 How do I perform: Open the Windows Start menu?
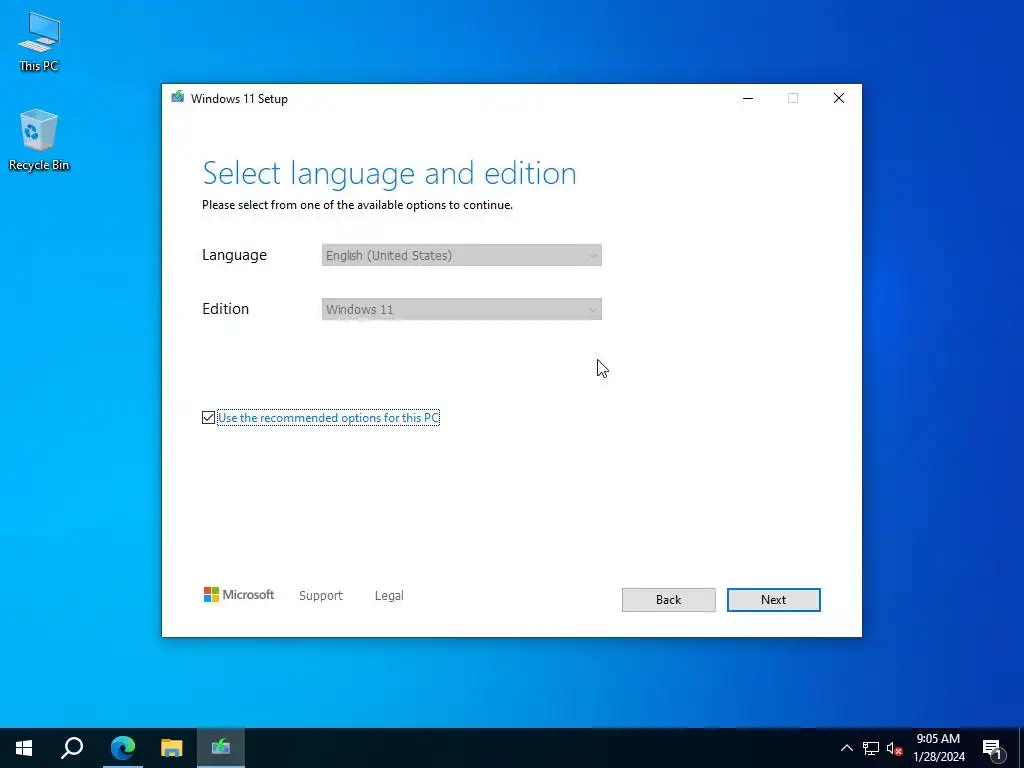[x=24, y=748]
